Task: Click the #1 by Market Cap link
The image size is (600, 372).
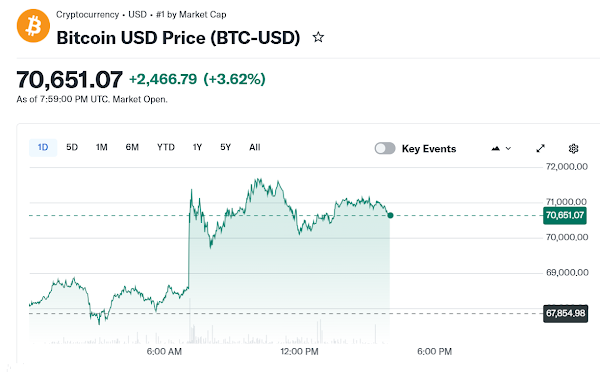Action: point(191,15)
